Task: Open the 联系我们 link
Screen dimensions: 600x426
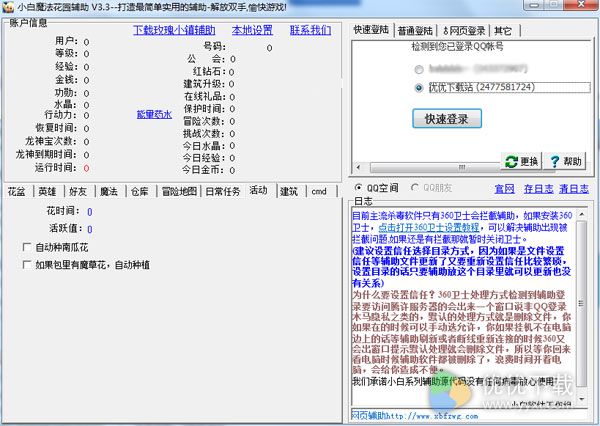Action: (310, 30)
